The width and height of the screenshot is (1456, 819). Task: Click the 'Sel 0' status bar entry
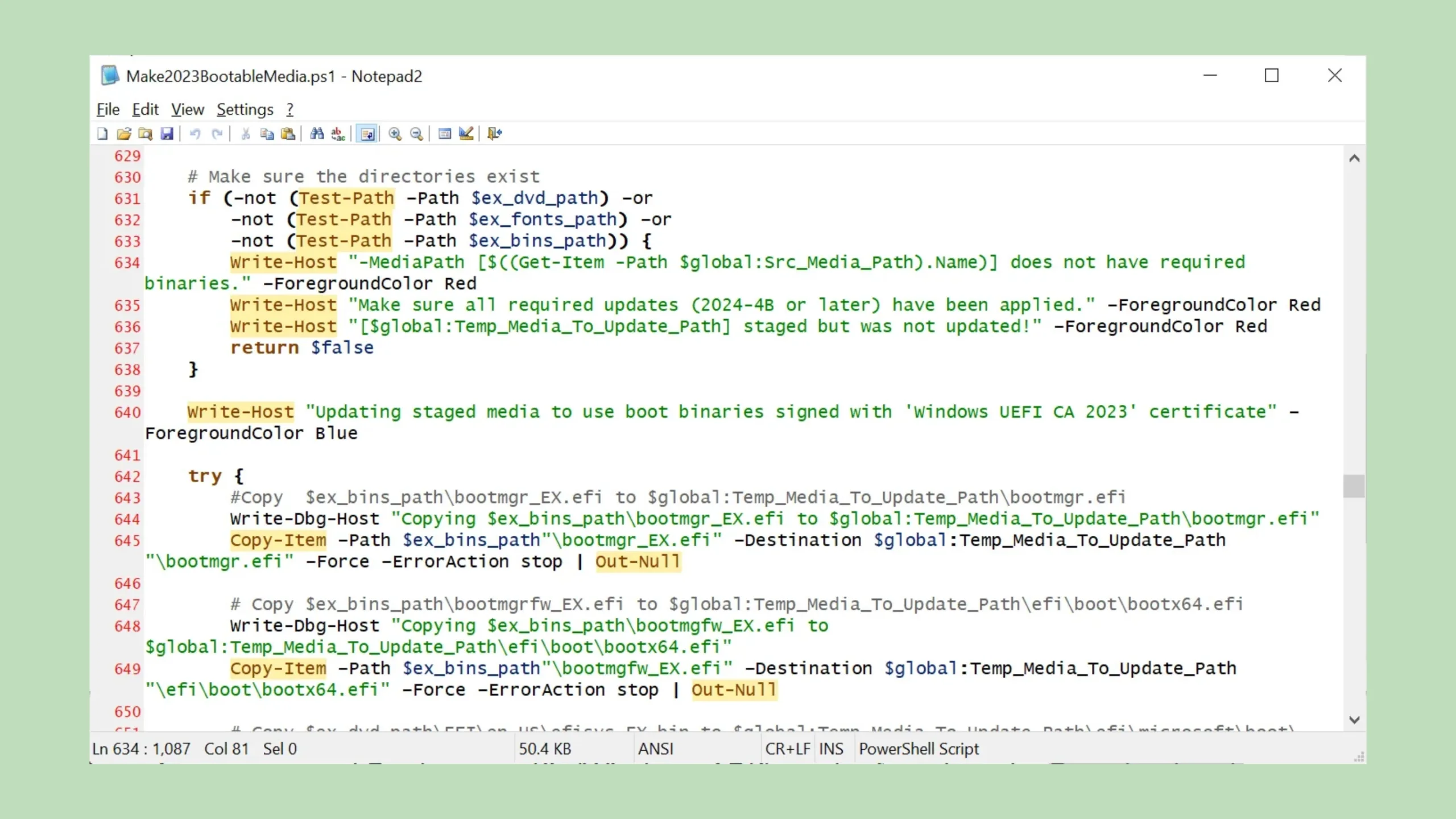click(280, 749)
